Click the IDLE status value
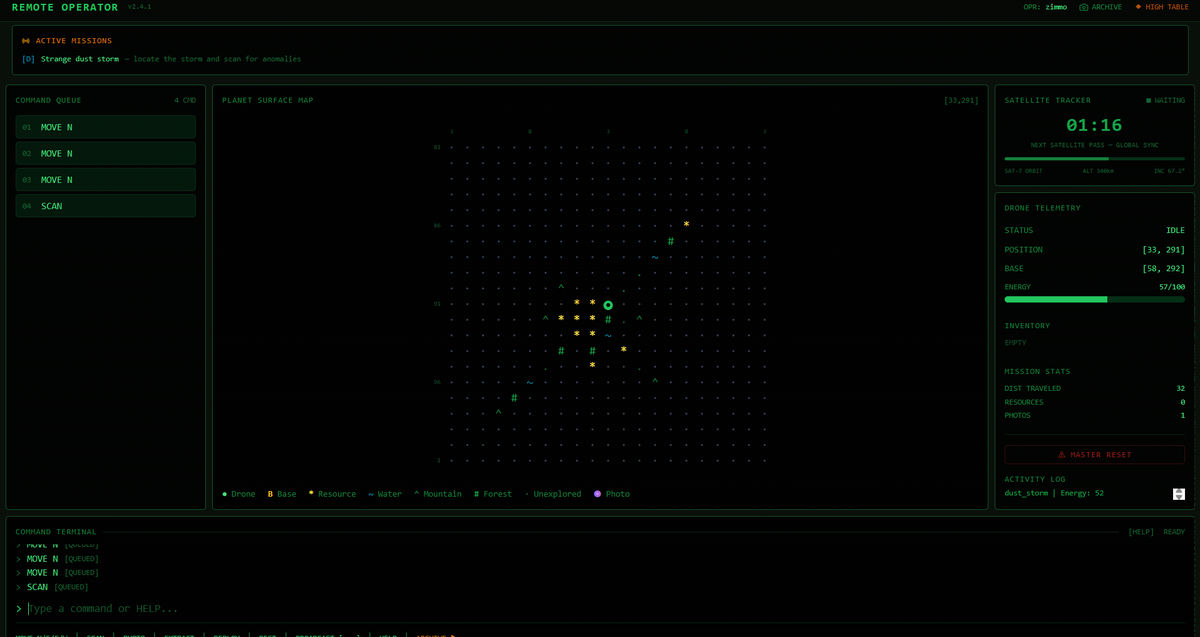Screen dimensions: 1200x637 click(1175, 230)
